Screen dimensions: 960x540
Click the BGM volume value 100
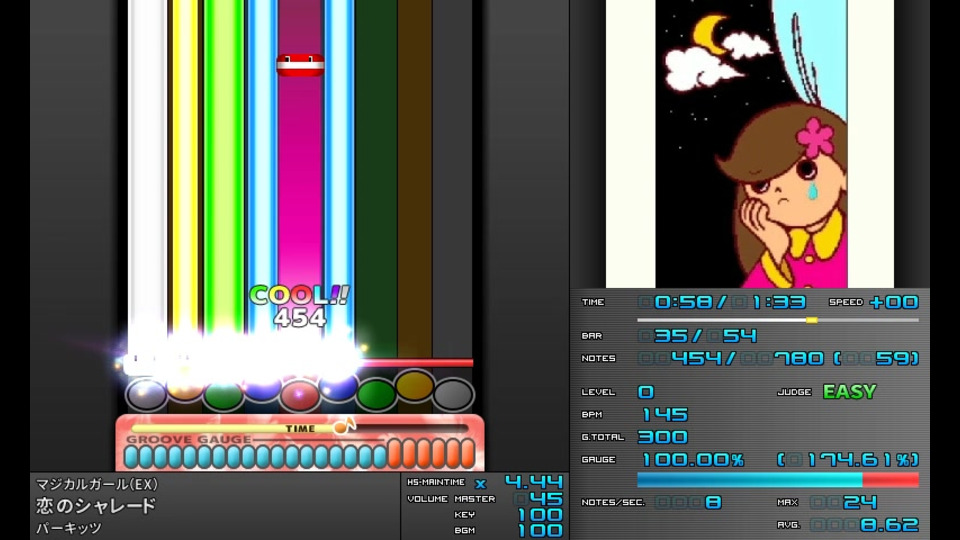(x=540, y=530)
